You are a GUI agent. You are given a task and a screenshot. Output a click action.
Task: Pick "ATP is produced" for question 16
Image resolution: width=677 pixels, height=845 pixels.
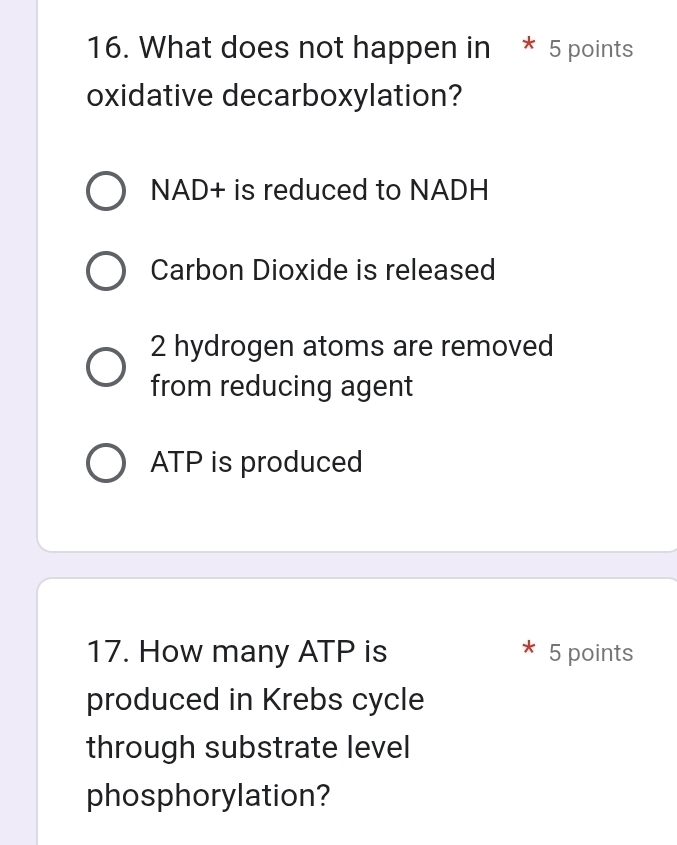[x=105, y=462]
